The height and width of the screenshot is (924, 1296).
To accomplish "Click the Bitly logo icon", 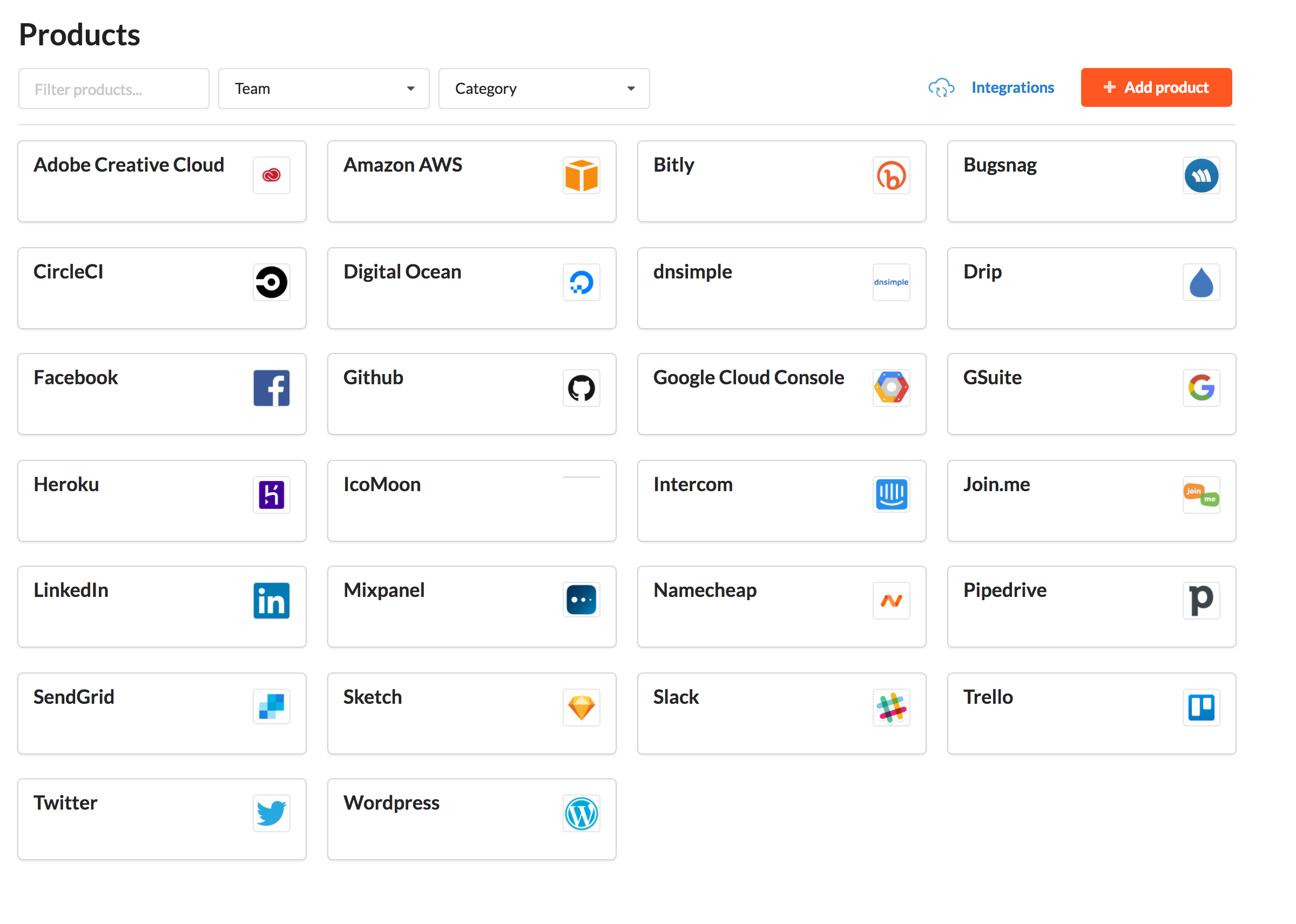I will coord(891,175).
